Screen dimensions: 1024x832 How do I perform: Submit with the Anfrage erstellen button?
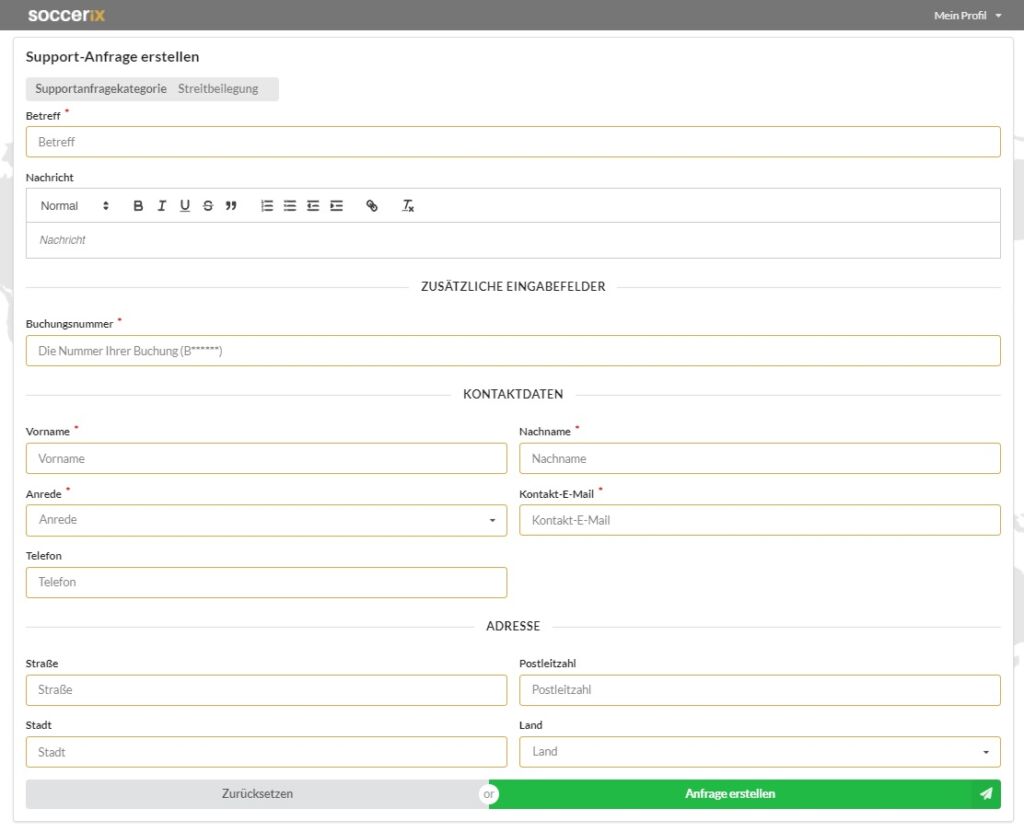tap(730, 794)
